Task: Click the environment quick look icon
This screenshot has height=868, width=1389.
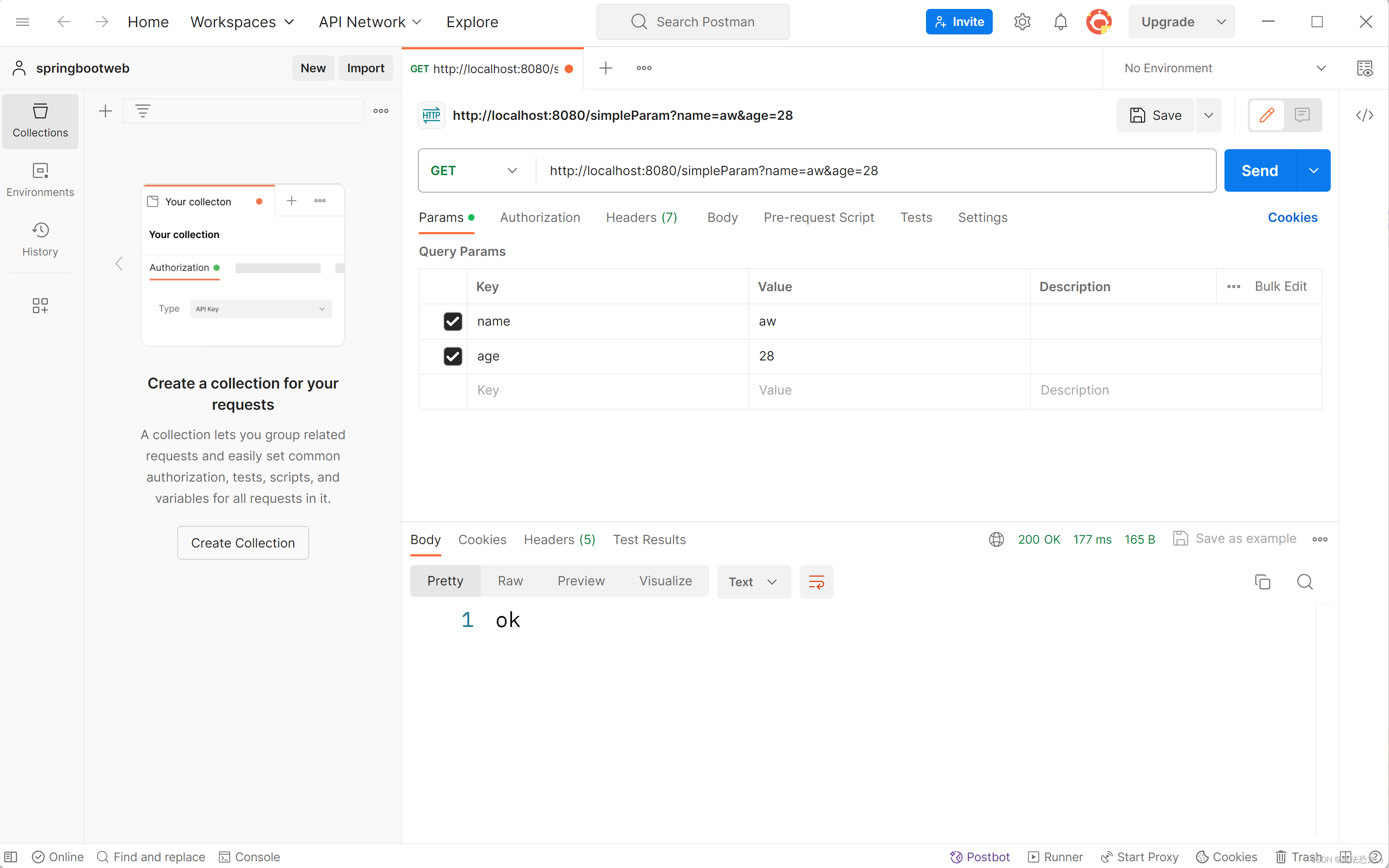Action: pos(1364,68)
